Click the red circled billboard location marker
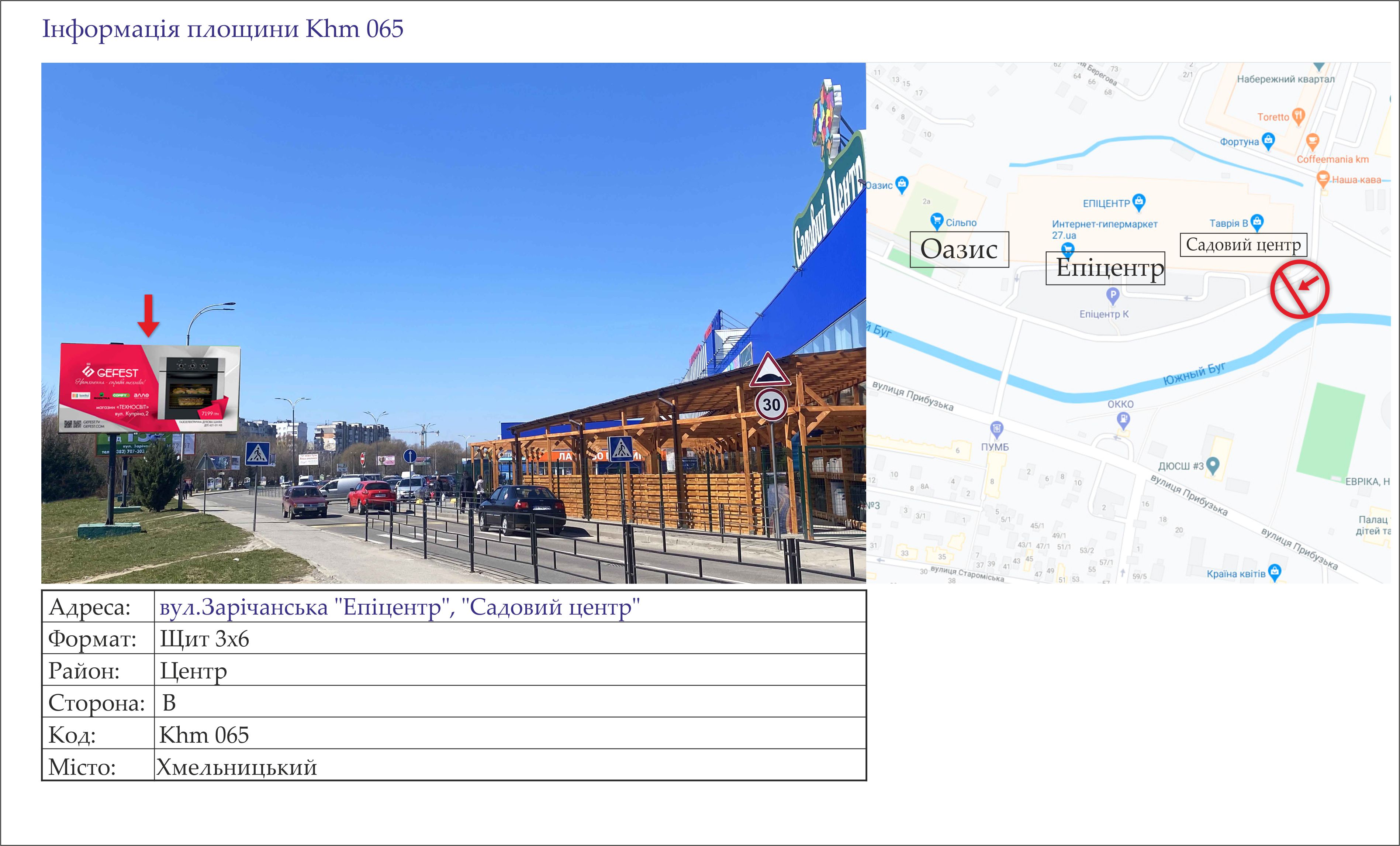The image size is (1400, 846). click(1300, 289)
